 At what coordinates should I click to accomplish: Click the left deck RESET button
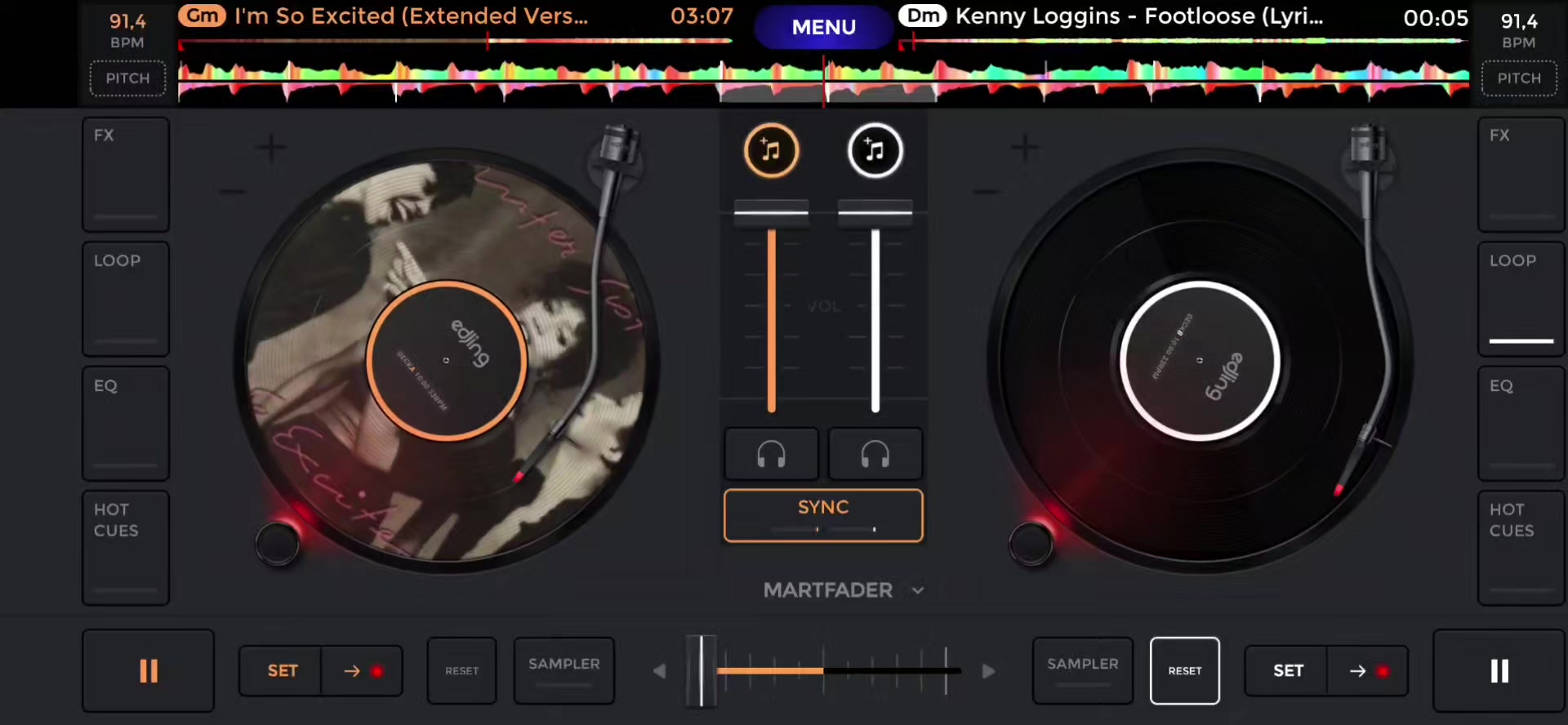462,671
